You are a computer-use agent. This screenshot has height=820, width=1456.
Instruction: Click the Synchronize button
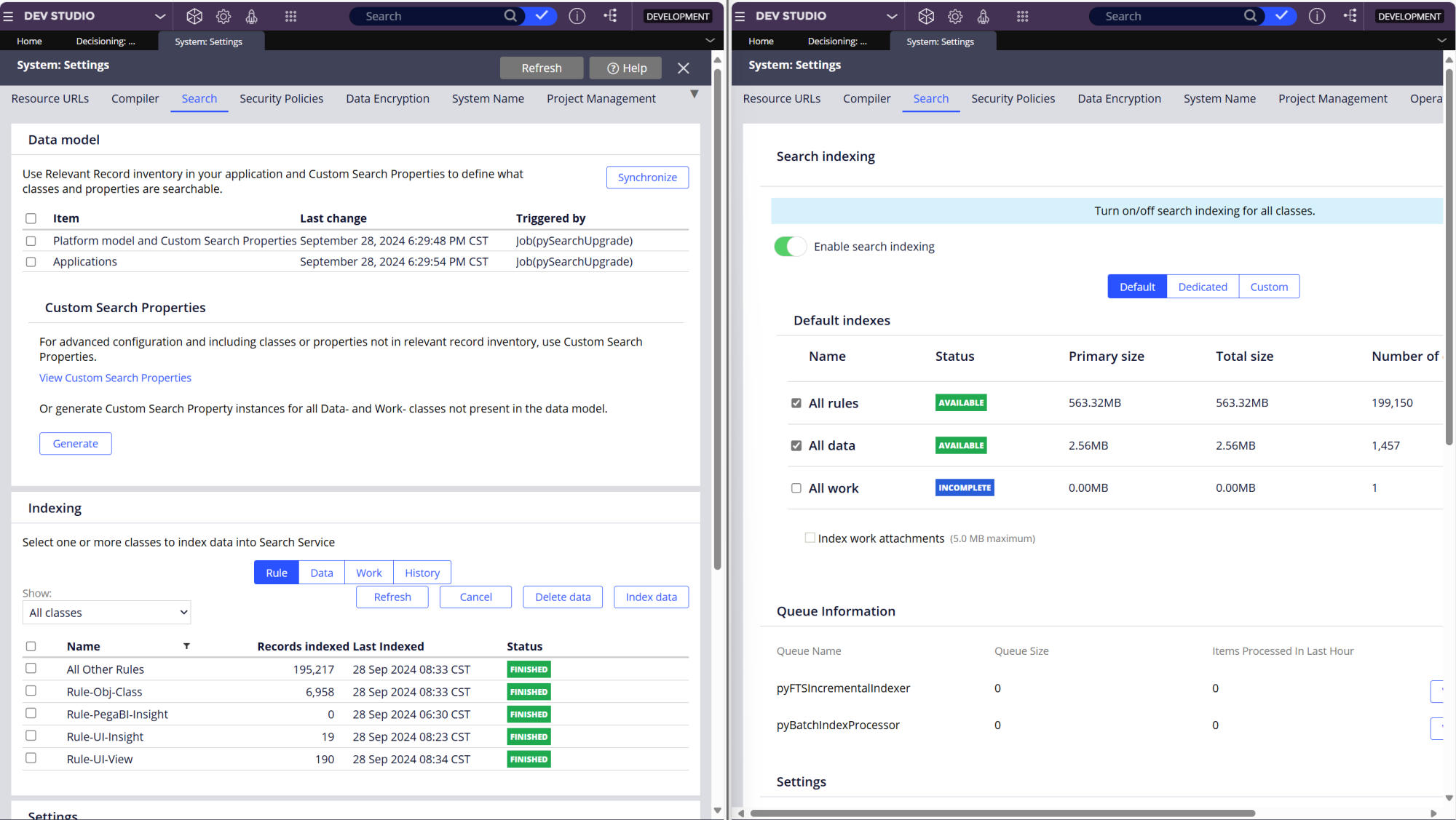(646, 178)
